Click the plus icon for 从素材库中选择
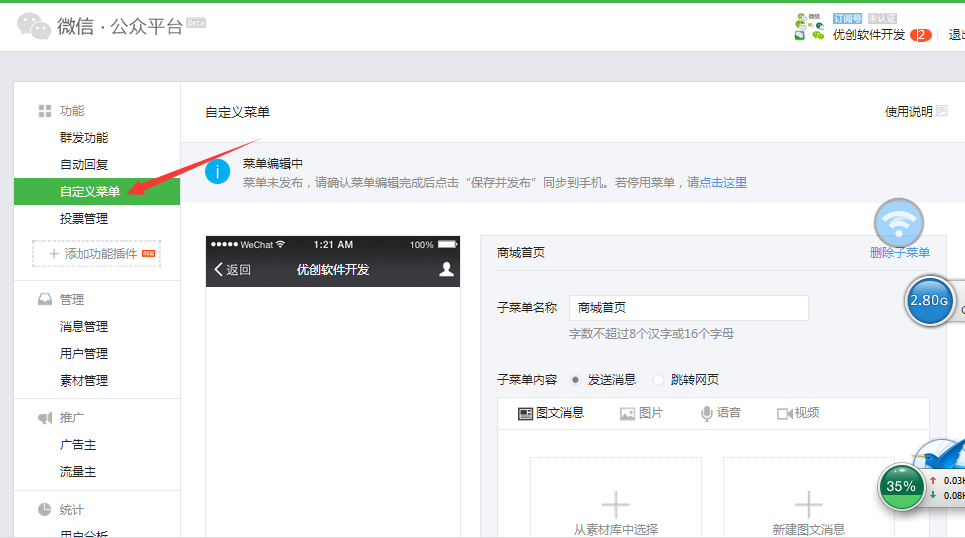 615,503
